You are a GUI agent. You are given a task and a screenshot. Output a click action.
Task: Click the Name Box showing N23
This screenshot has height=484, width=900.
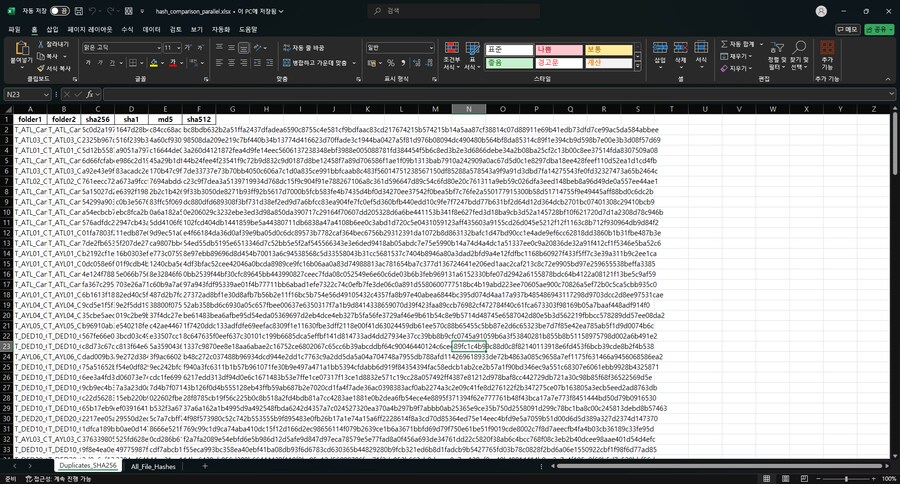click(x=25, y=93)
